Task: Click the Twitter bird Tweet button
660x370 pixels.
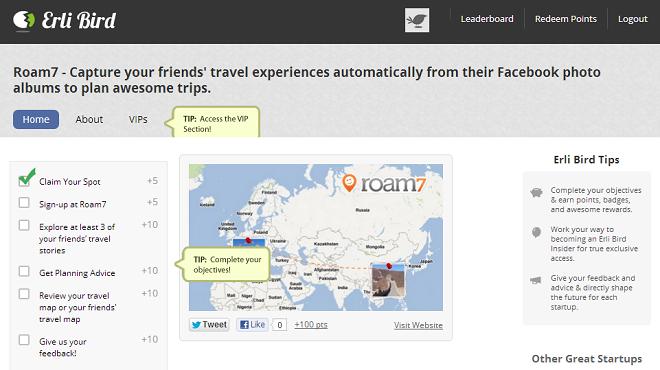Action: pos(209,325)
